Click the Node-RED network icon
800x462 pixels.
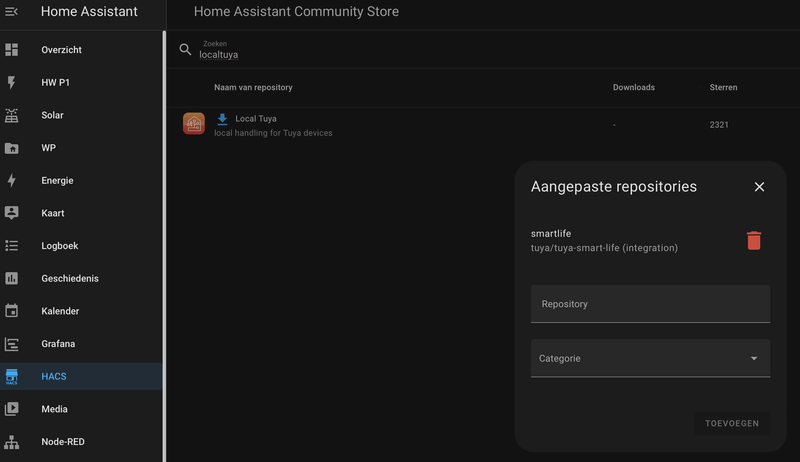[x=11, y=442]
